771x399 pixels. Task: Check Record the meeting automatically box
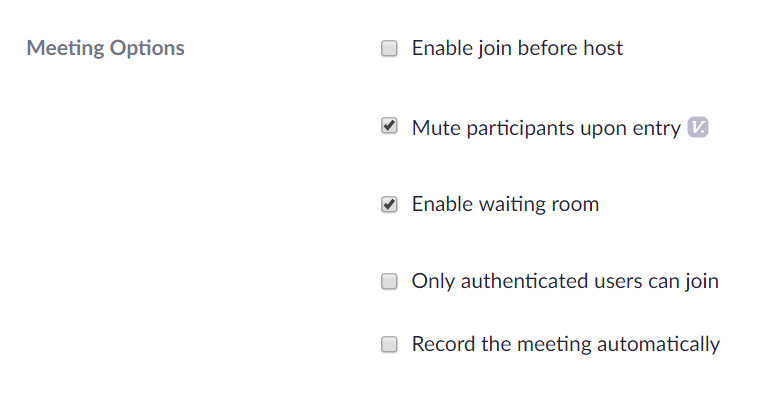tap(389, 344)
